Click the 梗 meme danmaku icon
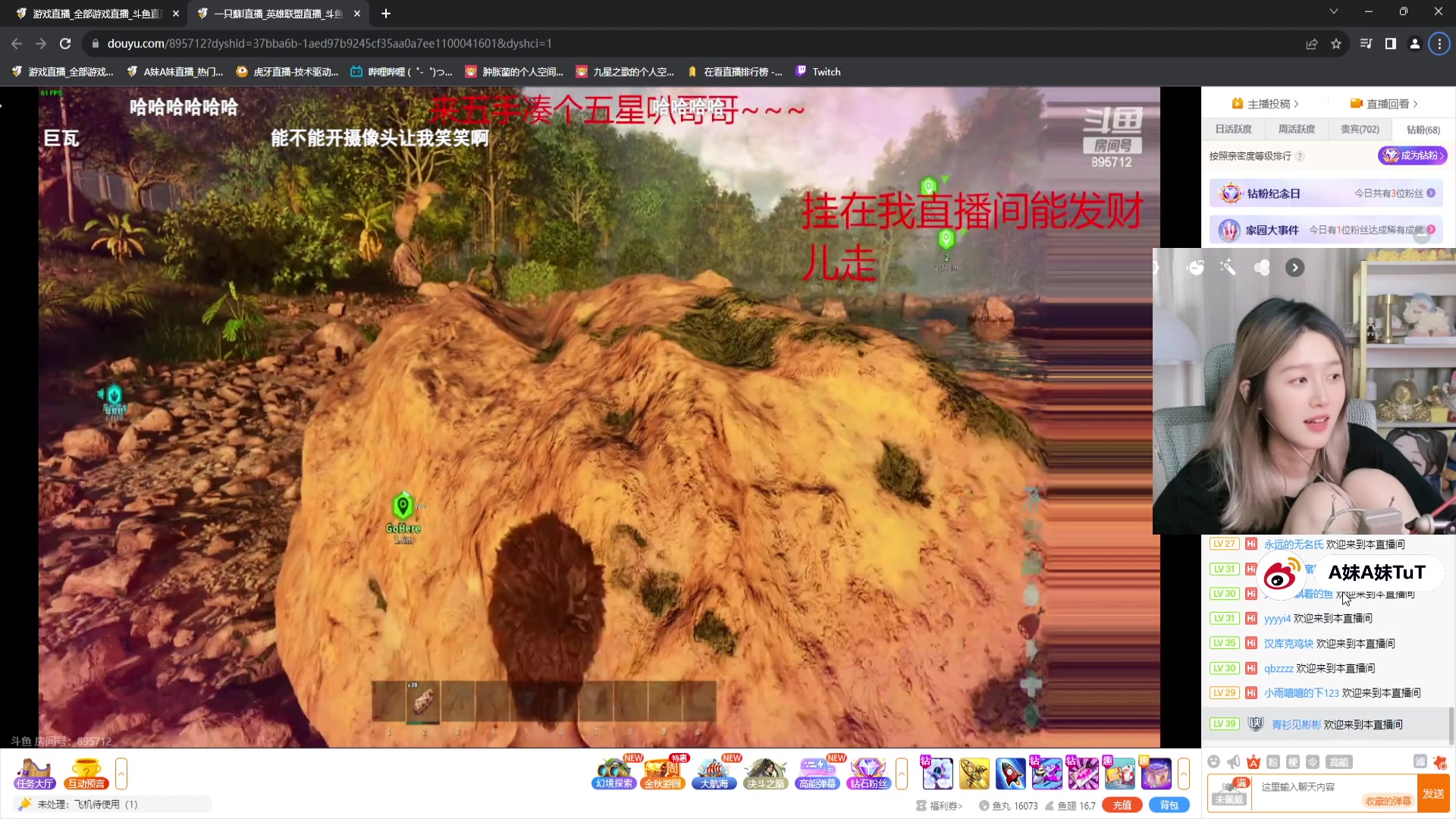Screen dimensions: 1456x819 1293,762
